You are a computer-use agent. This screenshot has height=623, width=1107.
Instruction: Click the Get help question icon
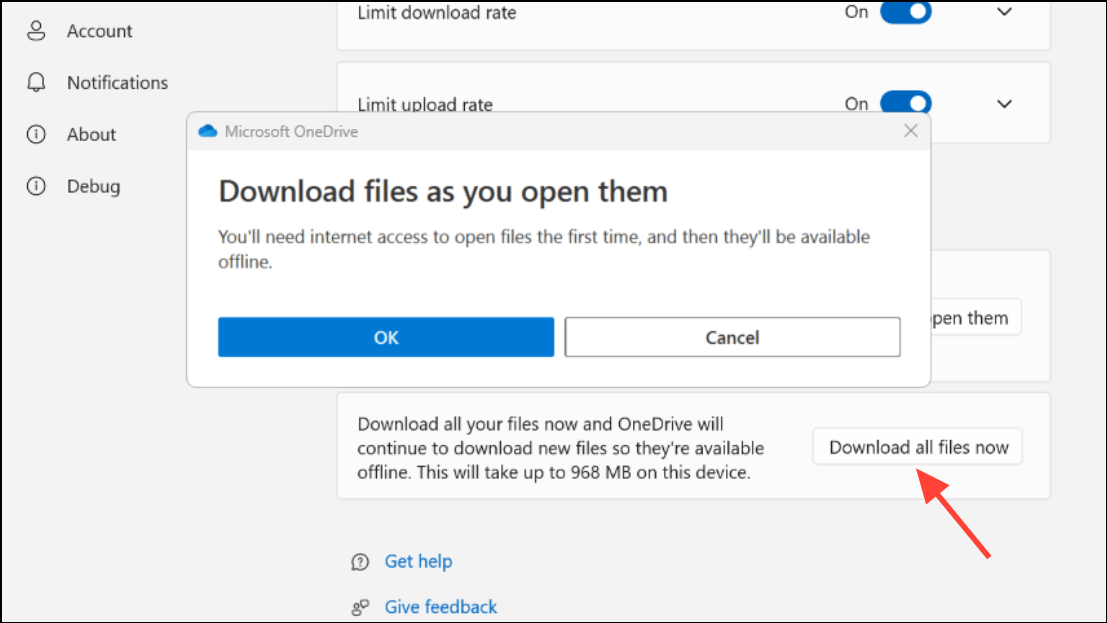pos(360,562)
